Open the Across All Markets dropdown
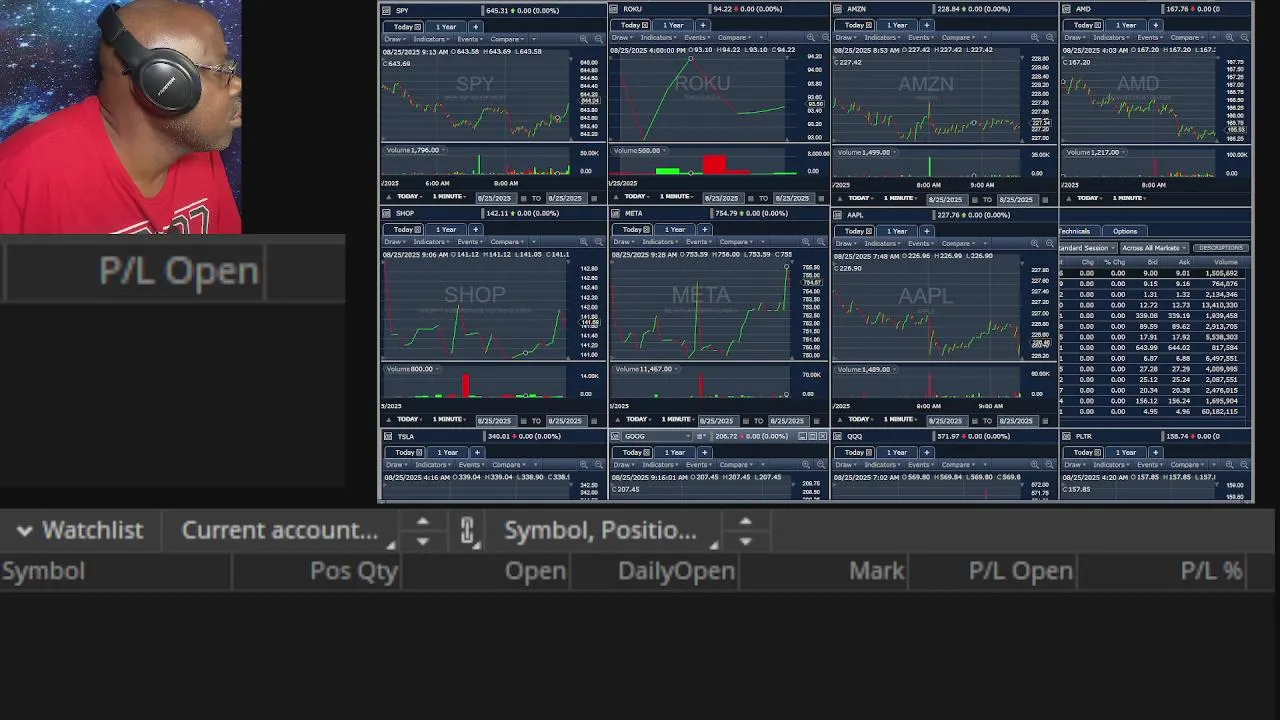The image size is (1280, 720). coord(1154,248)
